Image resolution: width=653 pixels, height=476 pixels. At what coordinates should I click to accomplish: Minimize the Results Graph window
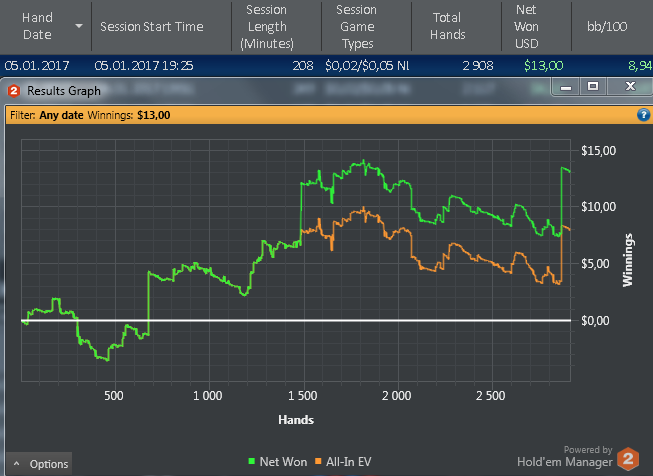coord(566,87)
